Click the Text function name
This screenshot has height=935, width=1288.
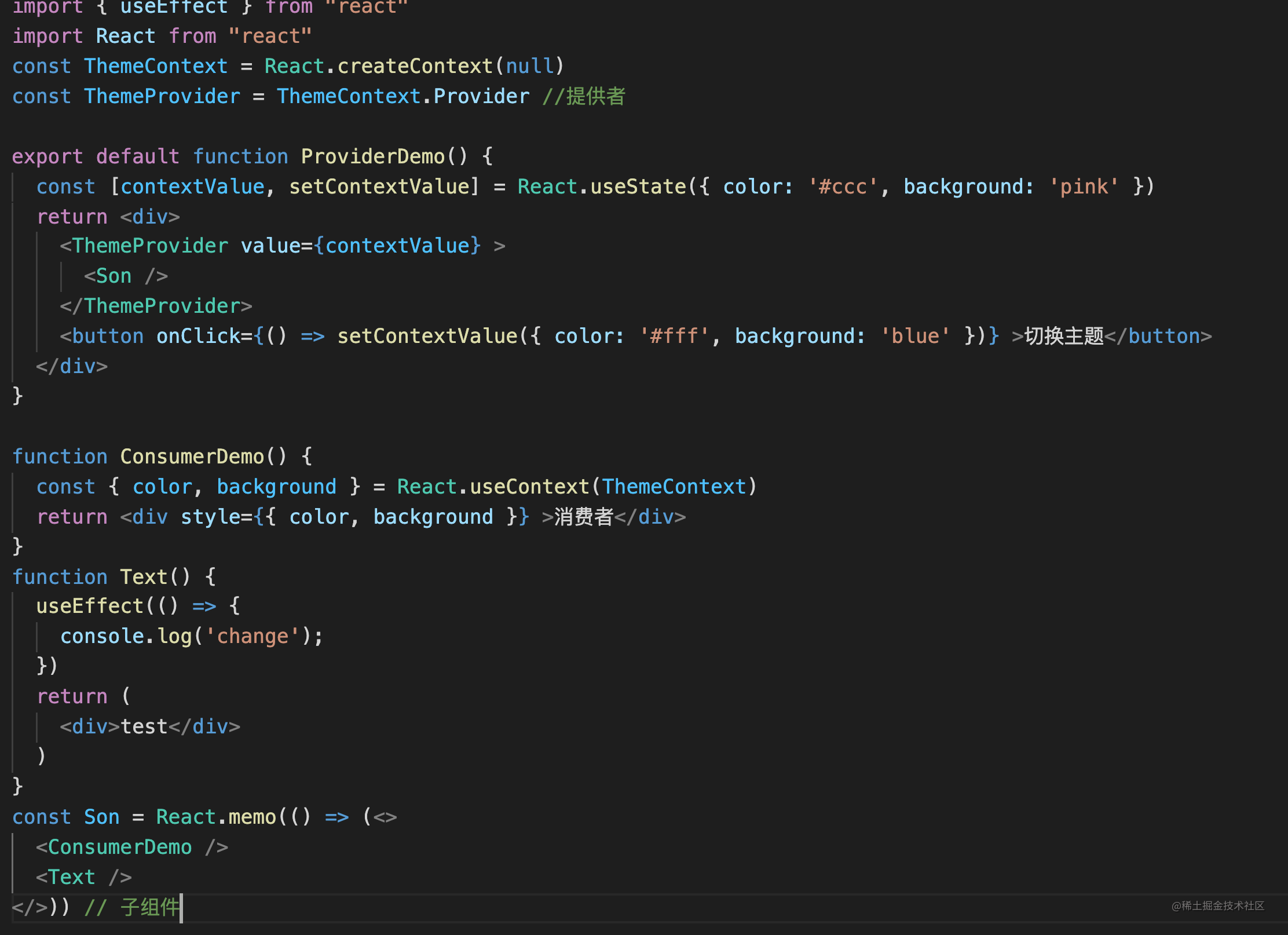click(143, 577)
